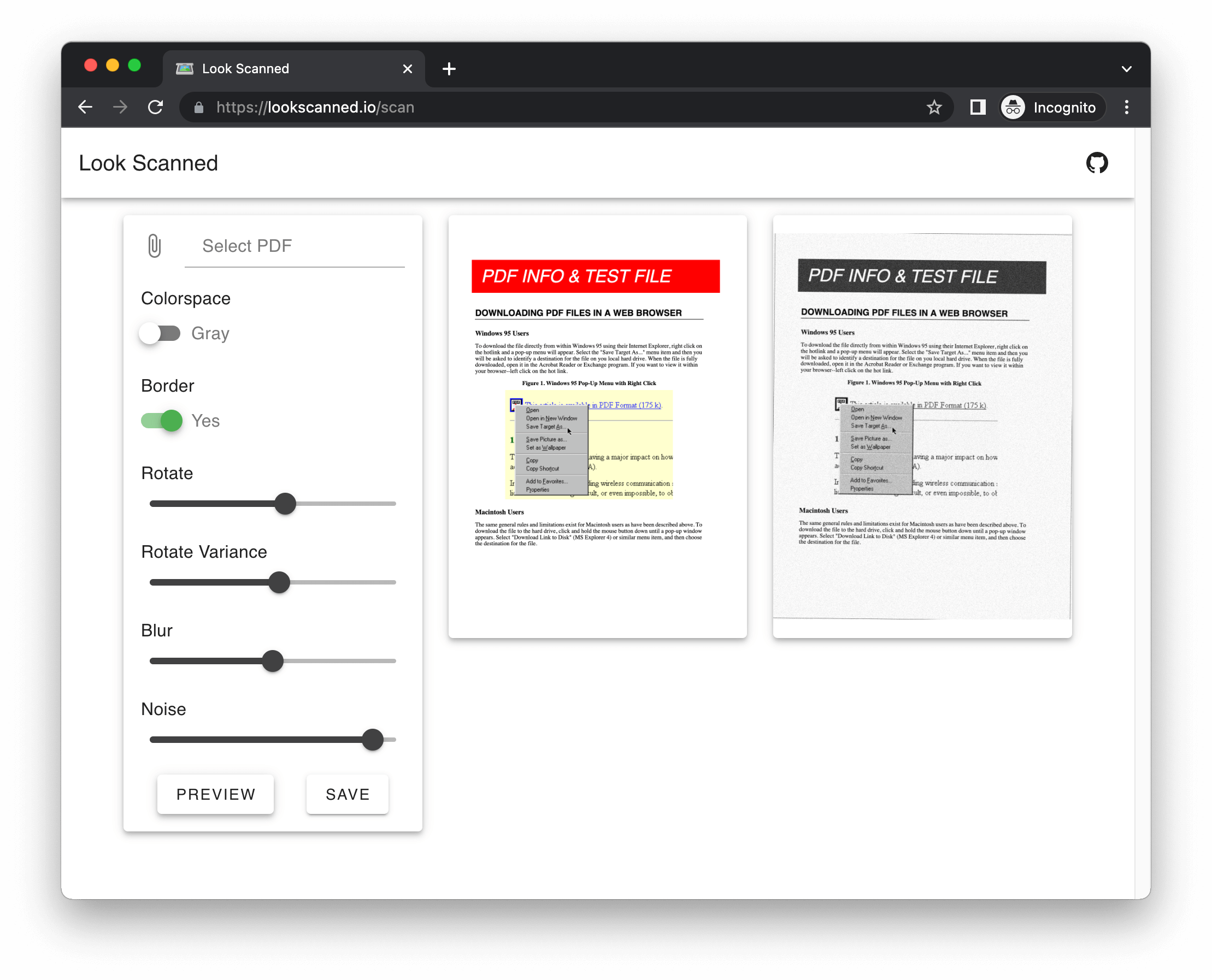Viewport: 1212px width, 980px height.
Task: Open a new browser tab
Action: [449, 69]
